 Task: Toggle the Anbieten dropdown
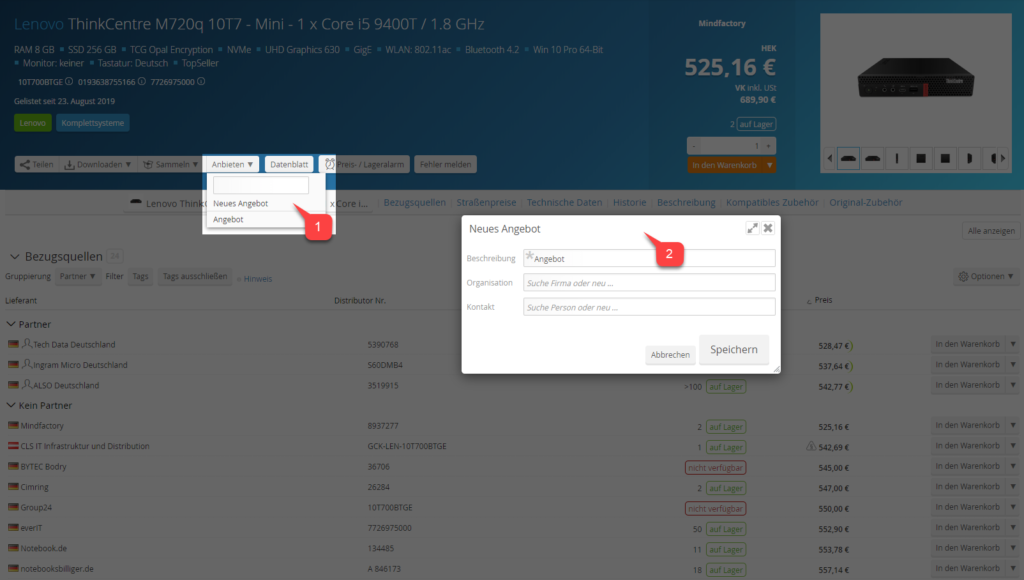point(232,165)
